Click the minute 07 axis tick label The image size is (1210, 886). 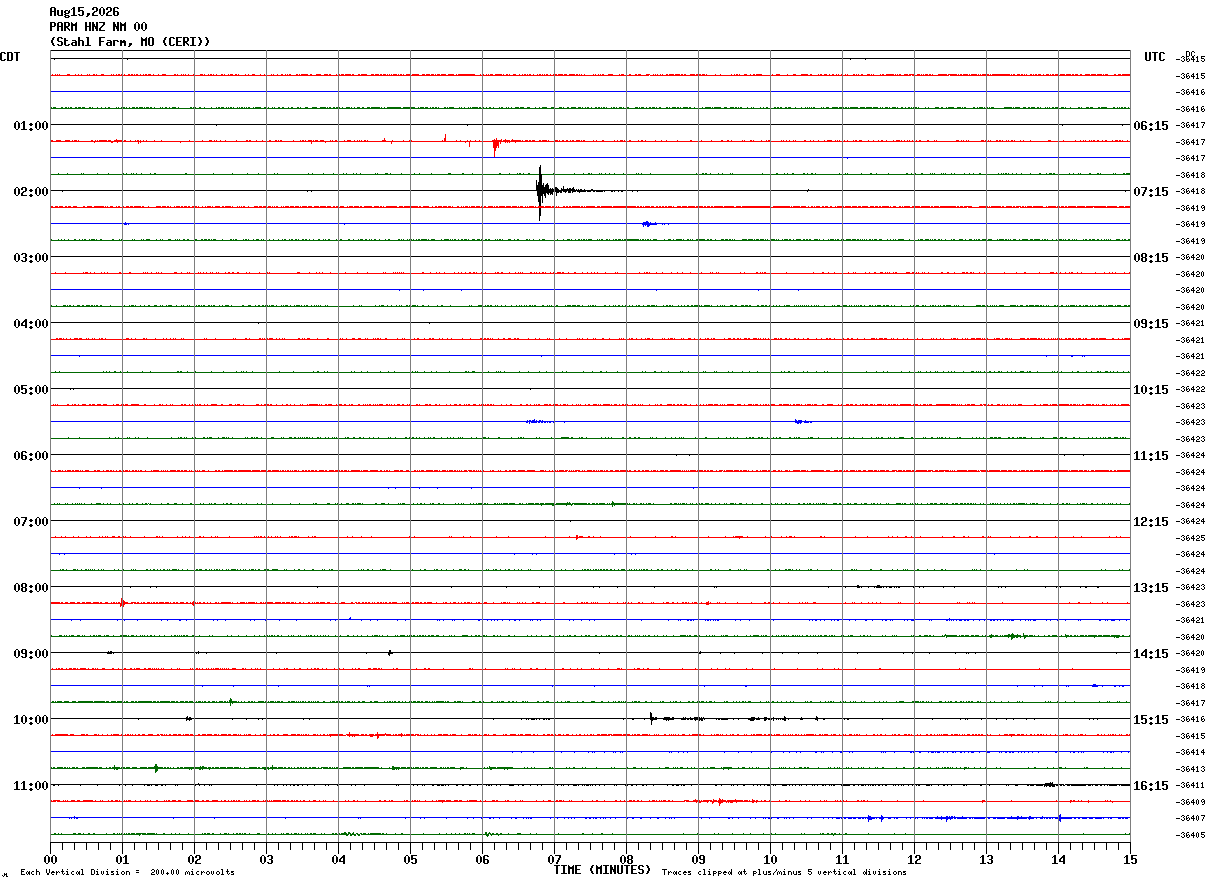click(x=554, y=859)
